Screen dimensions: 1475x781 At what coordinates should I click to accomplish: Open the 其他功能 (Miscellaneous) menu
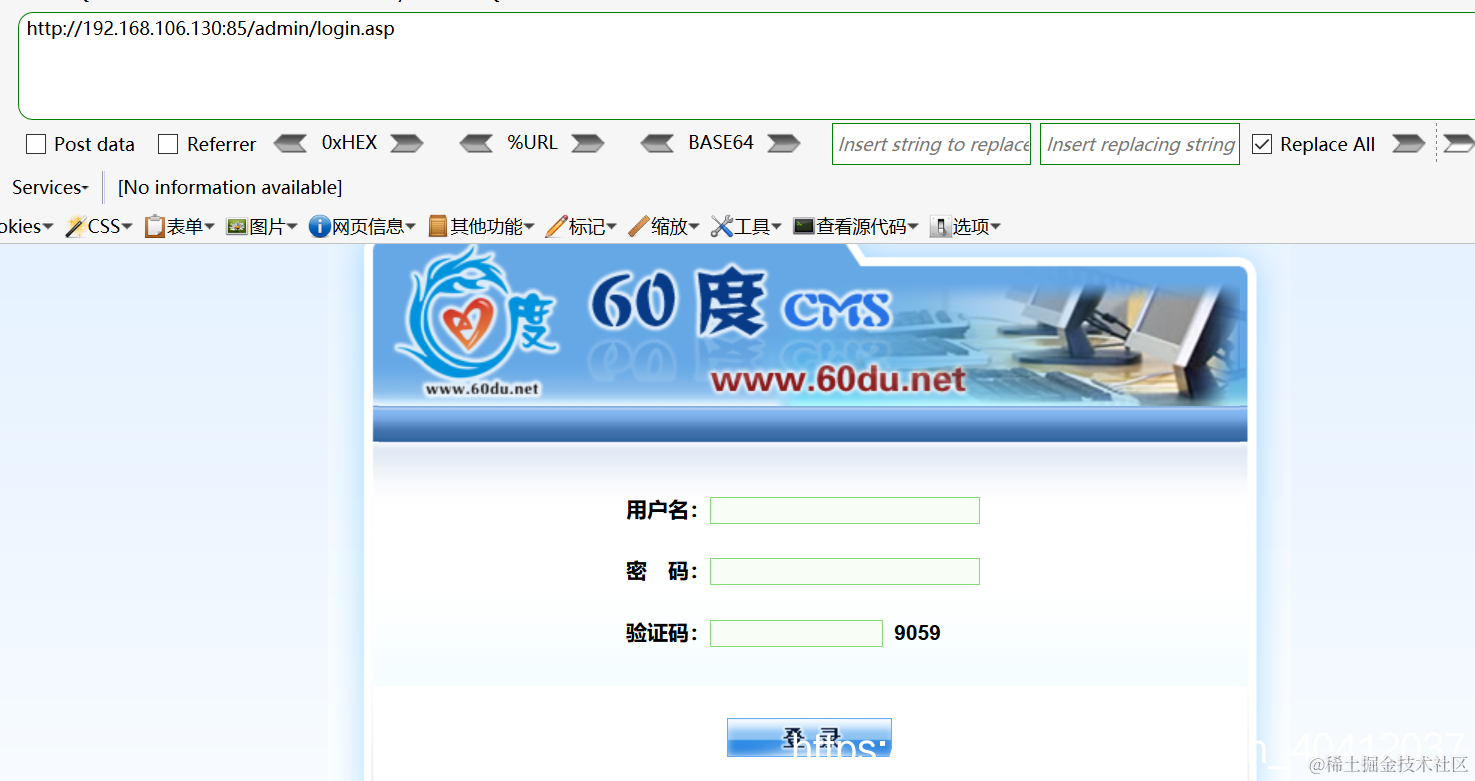481,227
